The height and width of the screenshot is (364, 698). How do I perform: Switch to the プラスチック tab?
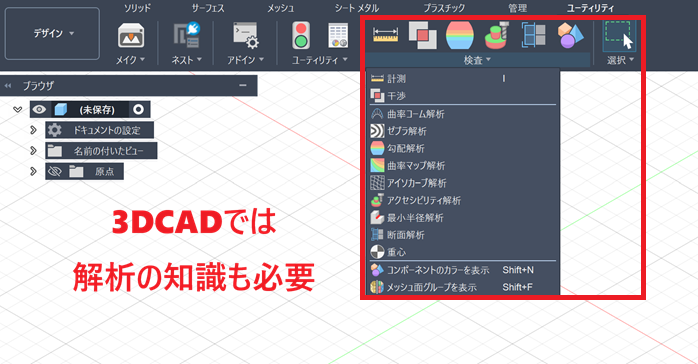point(444,8)
